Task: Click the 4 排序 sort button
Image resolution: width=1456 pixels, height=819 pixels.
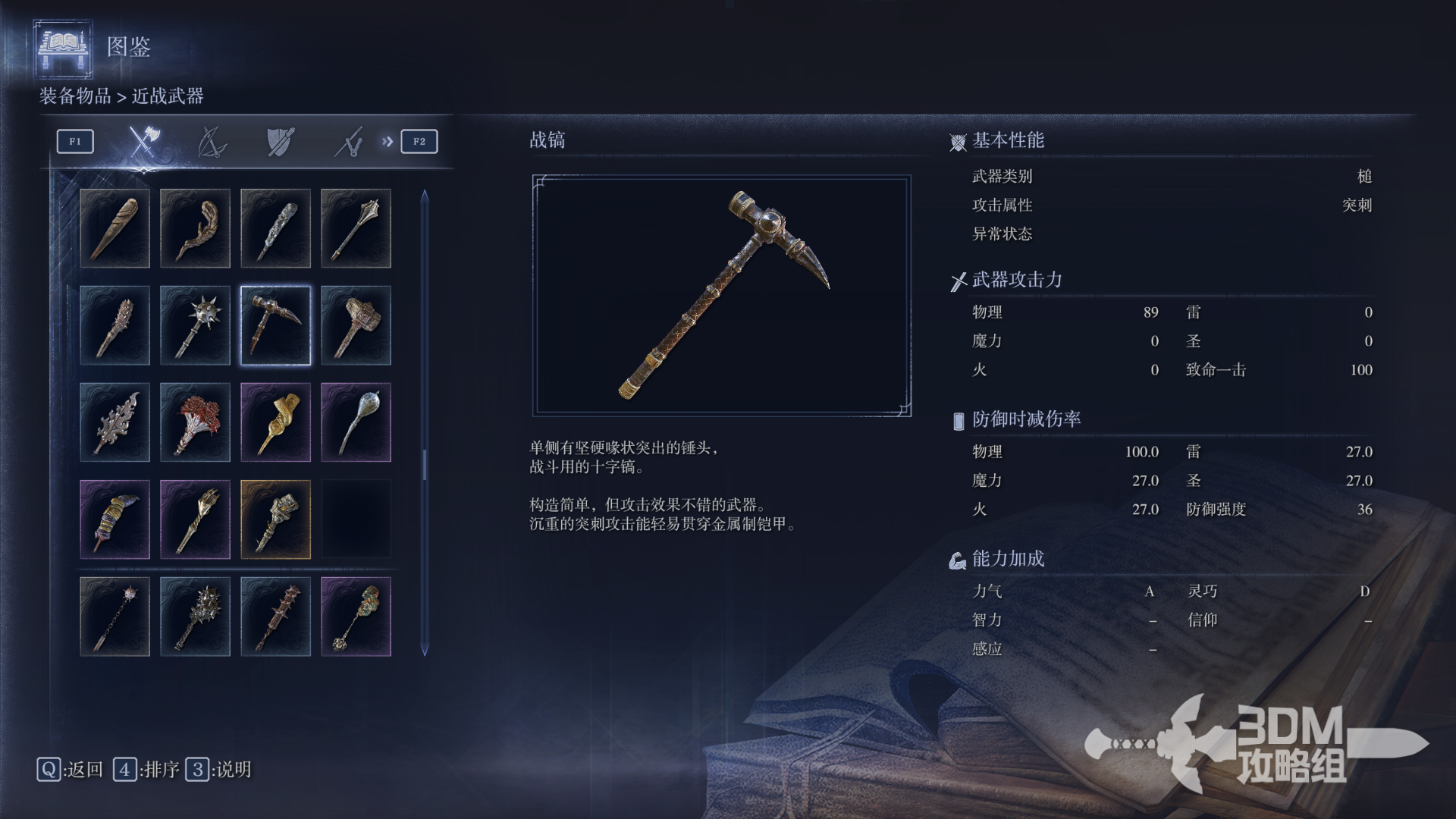Action: (x=146, y=770)
